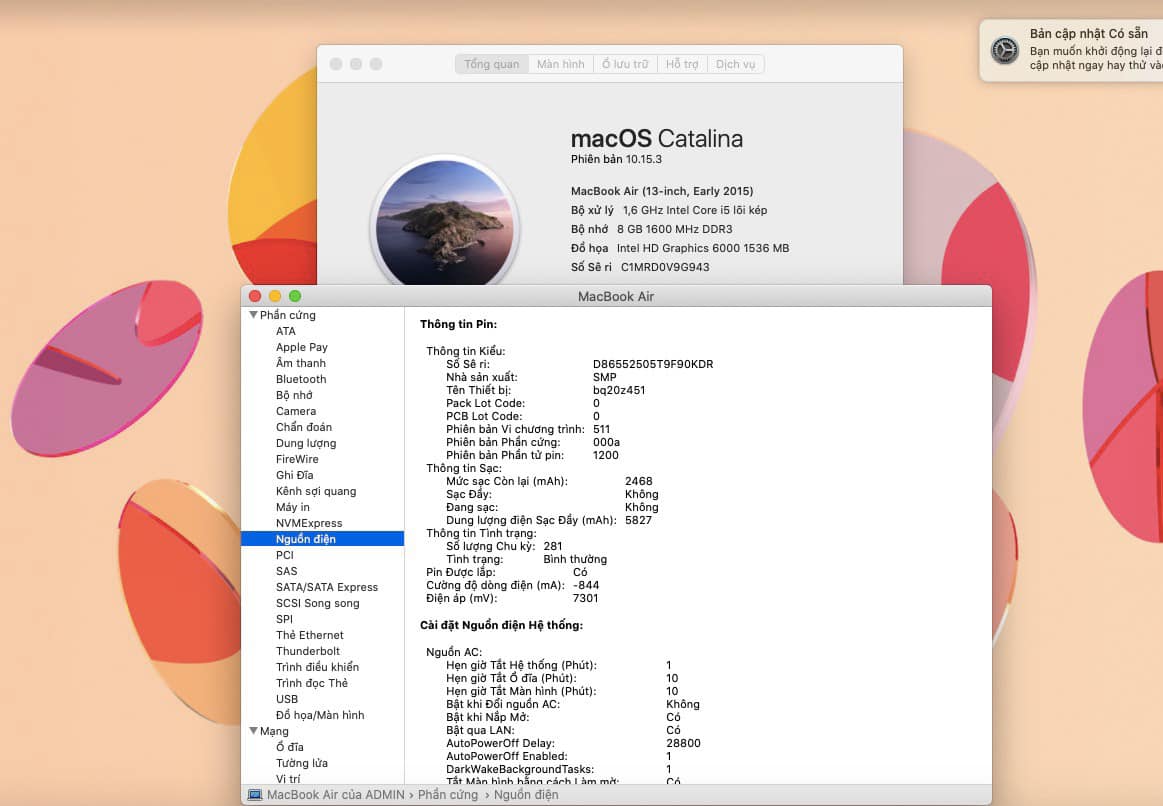Select the Hỗ trợ tab

682,64
